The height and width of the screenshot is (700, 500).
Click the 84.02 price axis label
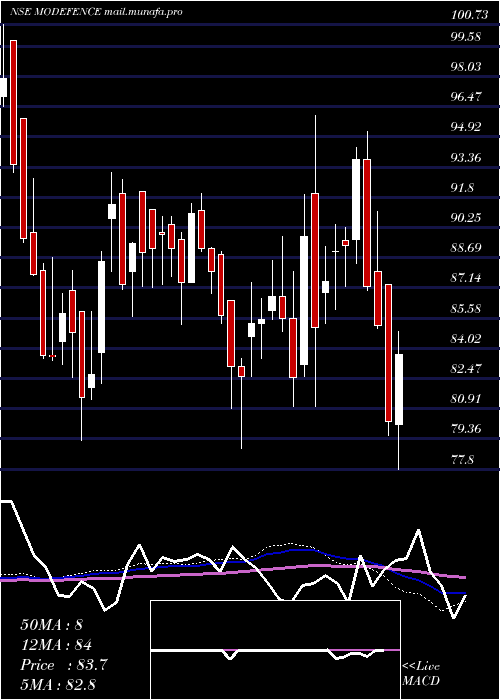(x=466, y=338)
